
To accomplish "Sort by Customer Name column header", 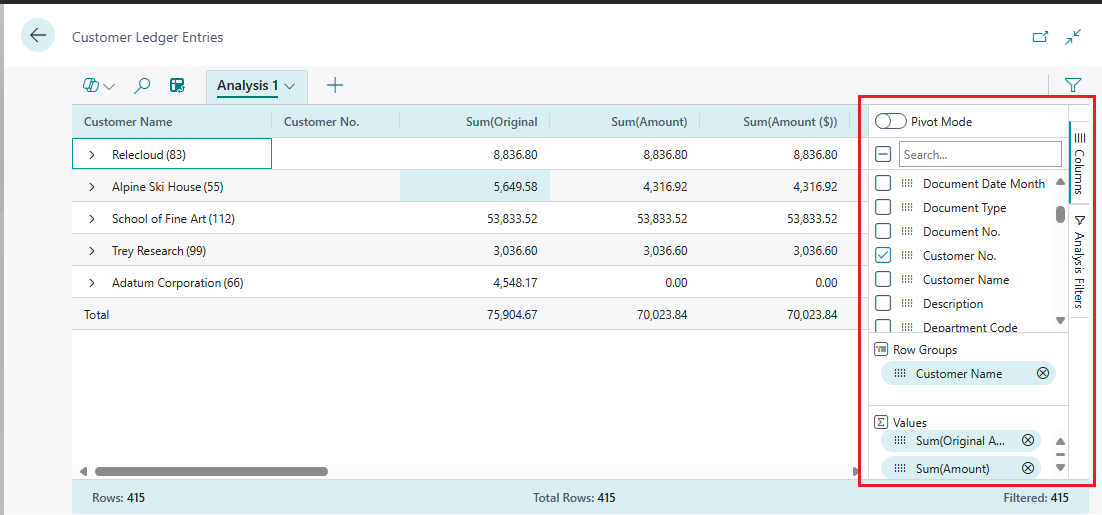I will point(128,122).
